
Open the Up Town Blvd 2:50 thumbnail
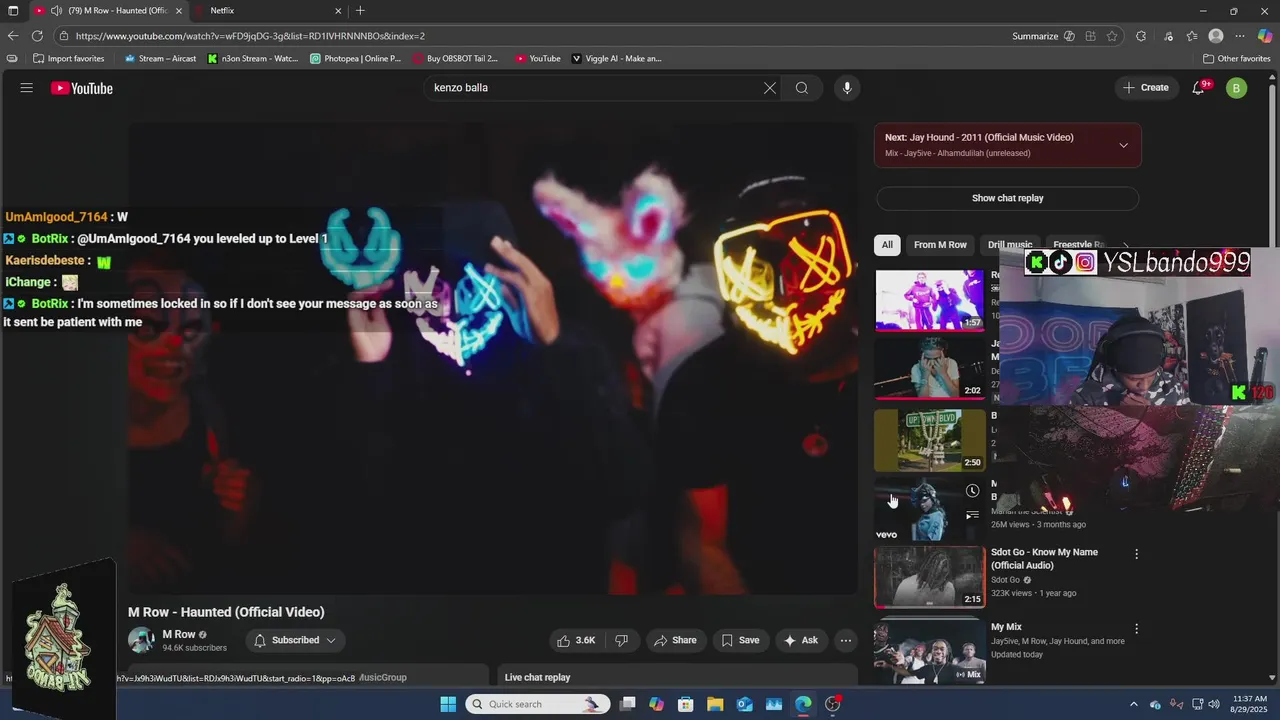pyautogui.click(x=930, y=440)
